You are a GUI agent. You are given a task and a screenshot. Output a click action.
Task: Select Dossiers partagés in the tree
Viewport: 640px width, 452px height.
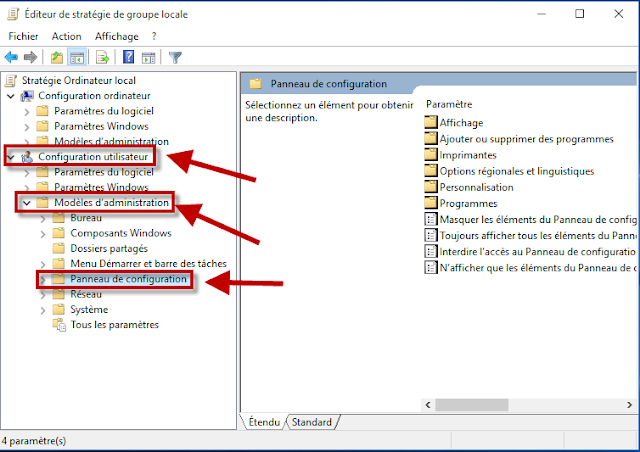(109, 248)
